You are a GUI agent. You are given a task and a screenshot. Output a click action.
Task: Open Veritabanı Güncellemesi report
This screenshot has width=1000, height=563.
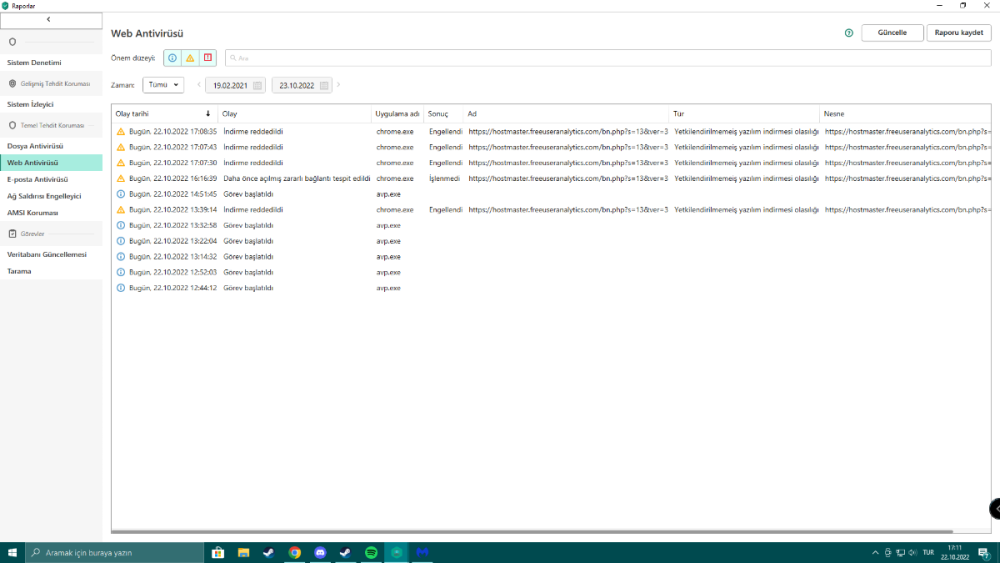click(x=47, y=254)
